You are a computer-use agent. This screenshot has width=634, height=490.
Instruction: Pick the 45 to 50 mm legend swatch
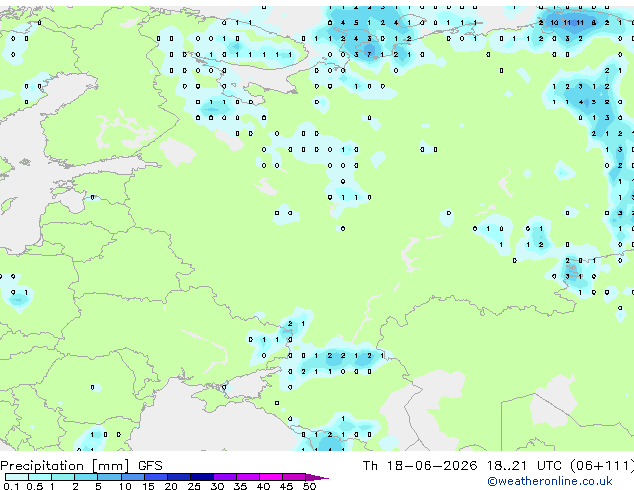coord(294,477)
